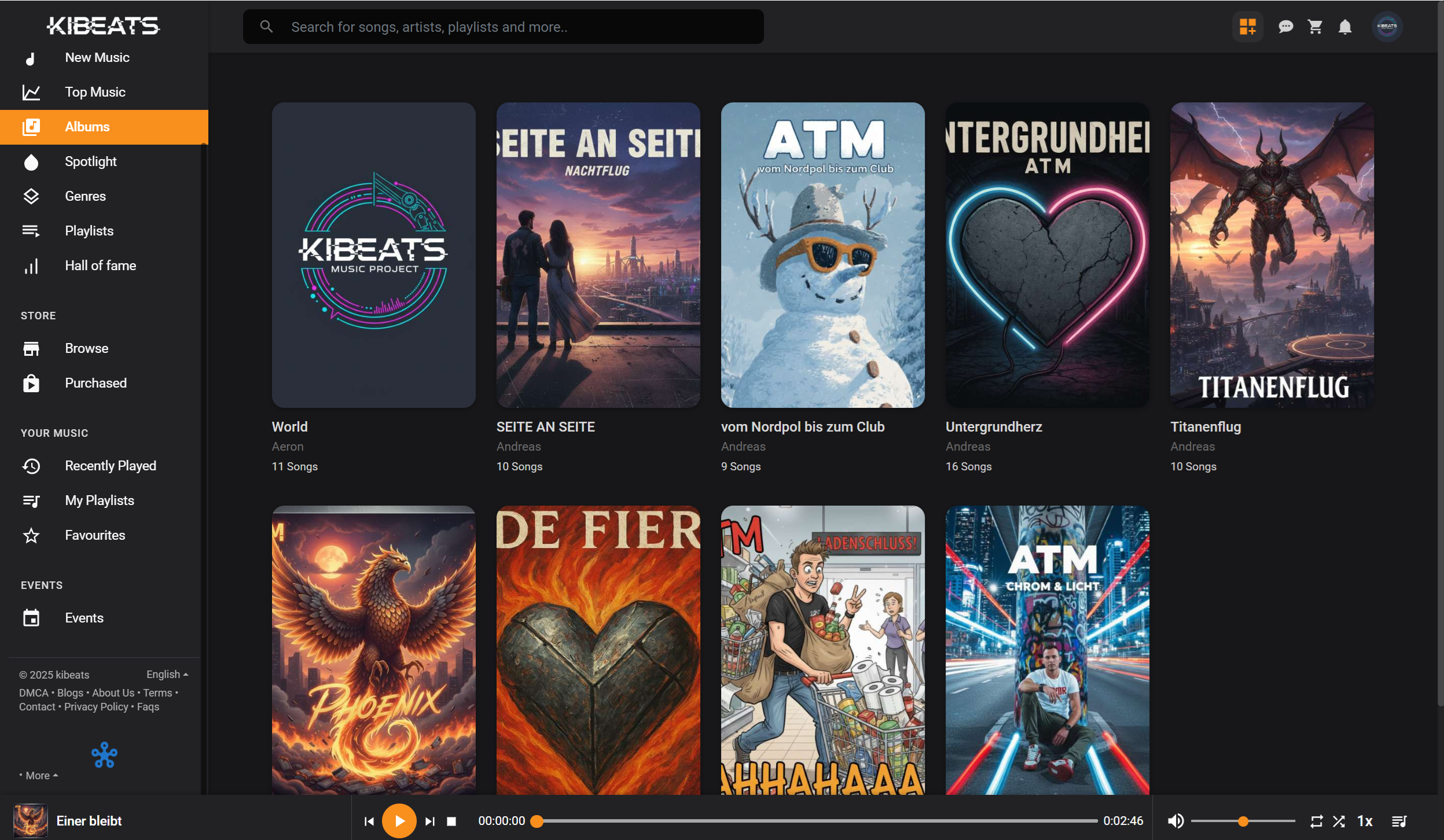Open the play queue list icon
The image size is (1444, 840).
1399,821
